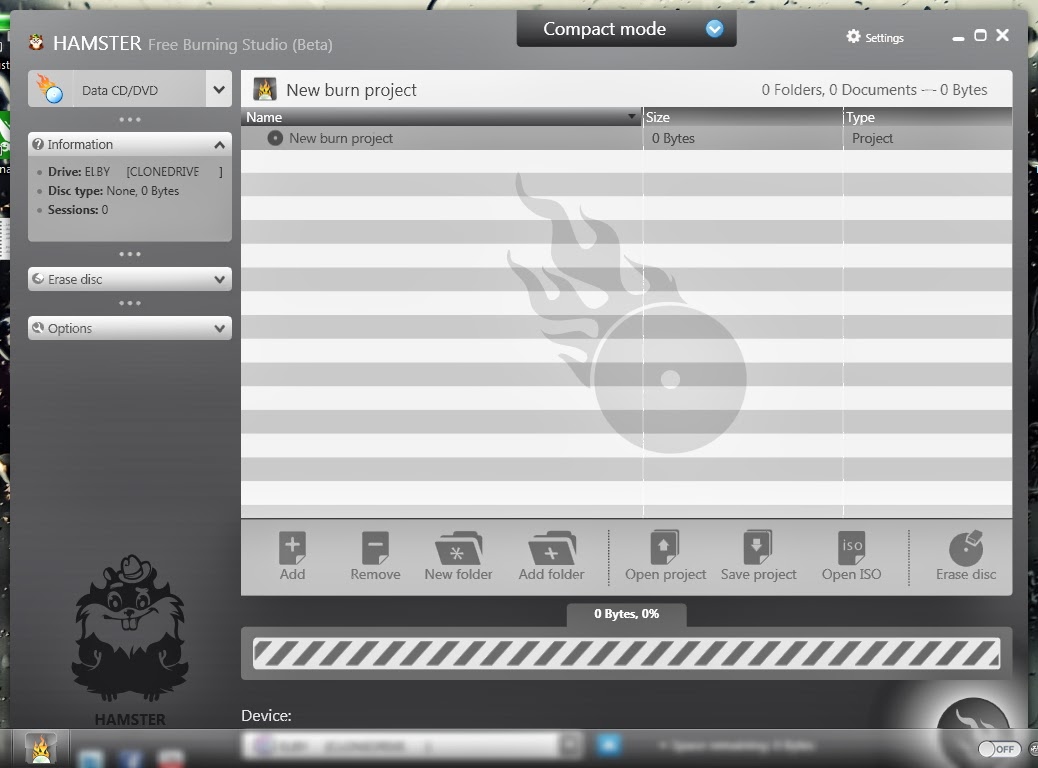Click the burning disc icon for Data CD/DVD
Viewport: 1038px width, 768px height.
pyautogui.click(x=50, y=89)
